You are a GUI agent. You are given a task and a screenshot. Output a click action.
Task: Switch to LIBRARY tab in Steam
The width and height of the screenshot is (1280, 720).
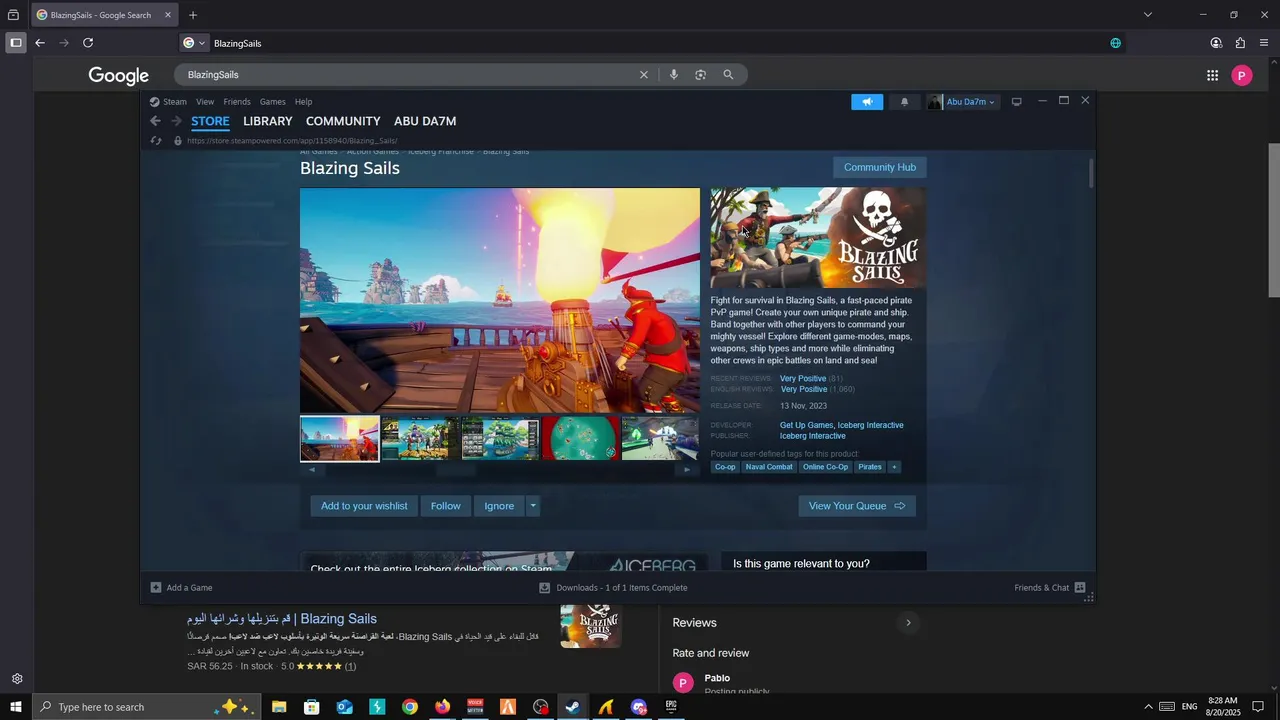coord(268,121)
